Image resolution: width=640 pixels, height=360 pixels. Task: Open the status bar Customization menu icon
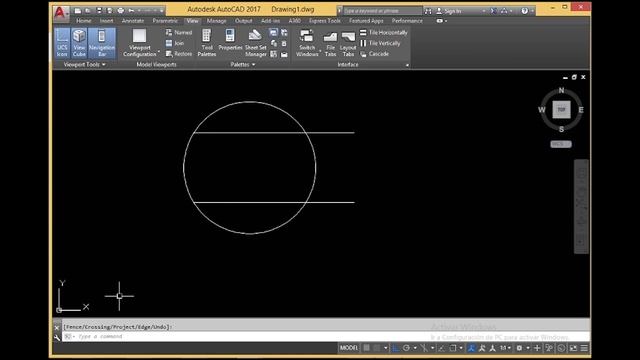(584, 348)
